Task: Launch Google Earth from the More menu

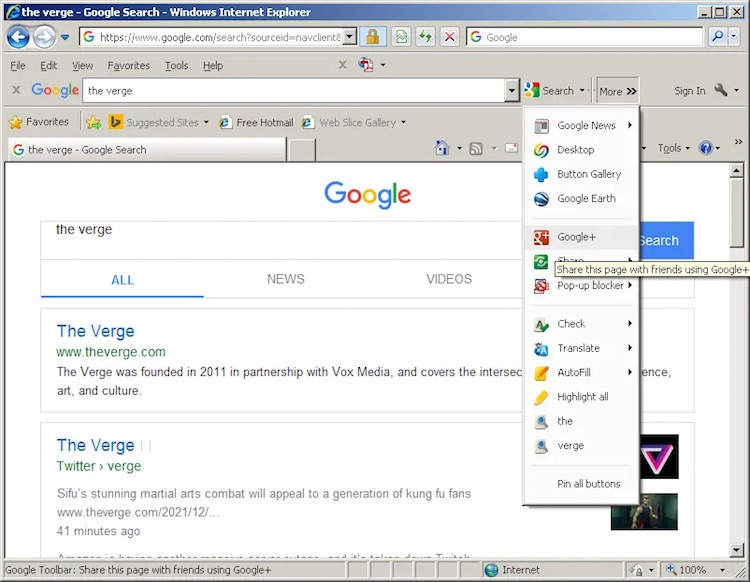Action: [585, 199]
